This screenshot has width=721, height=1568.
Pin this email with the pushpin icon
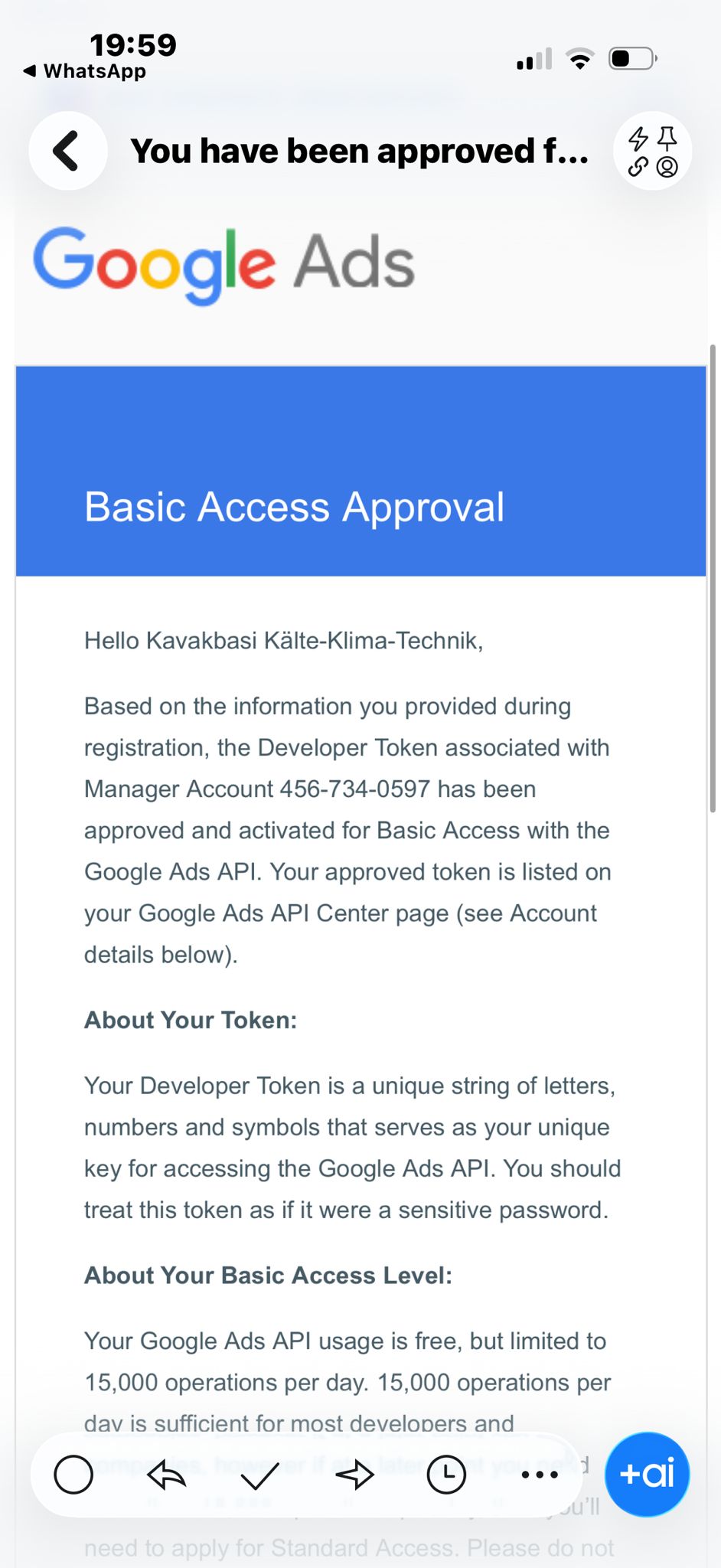[x=667, y=139]
